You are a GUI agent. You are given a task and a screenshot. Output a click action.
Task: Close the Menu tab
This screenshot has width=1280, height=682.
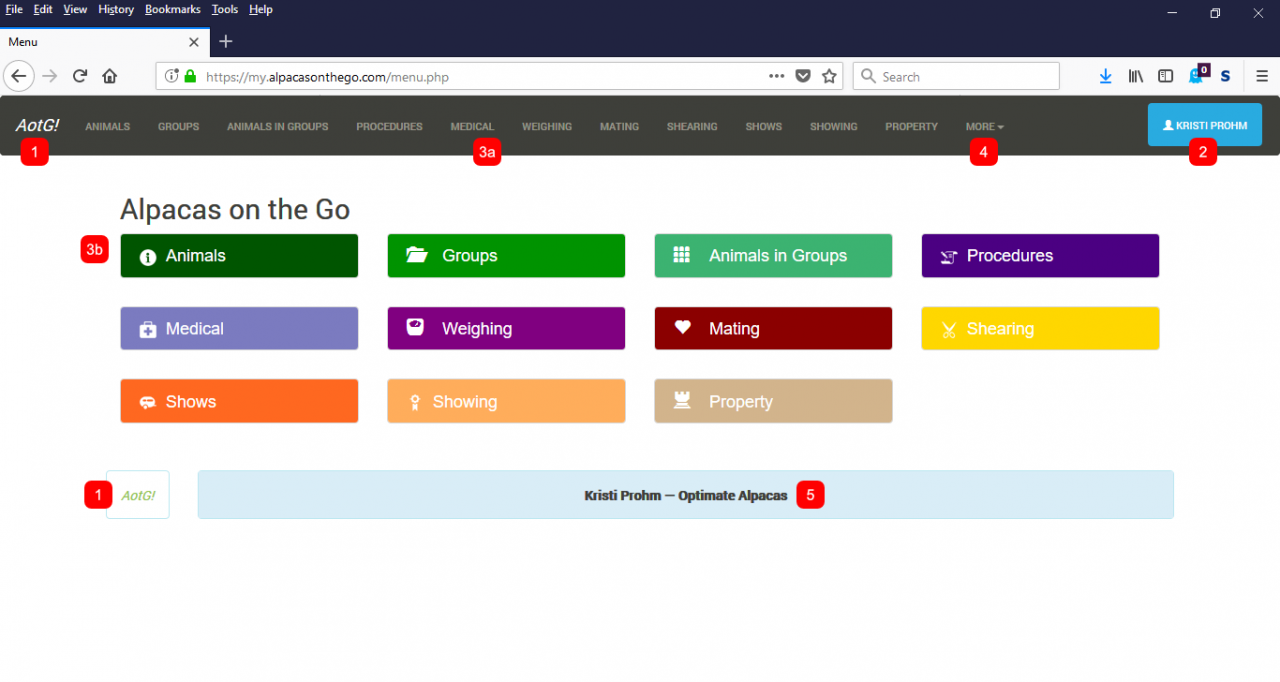pos(194,42)
